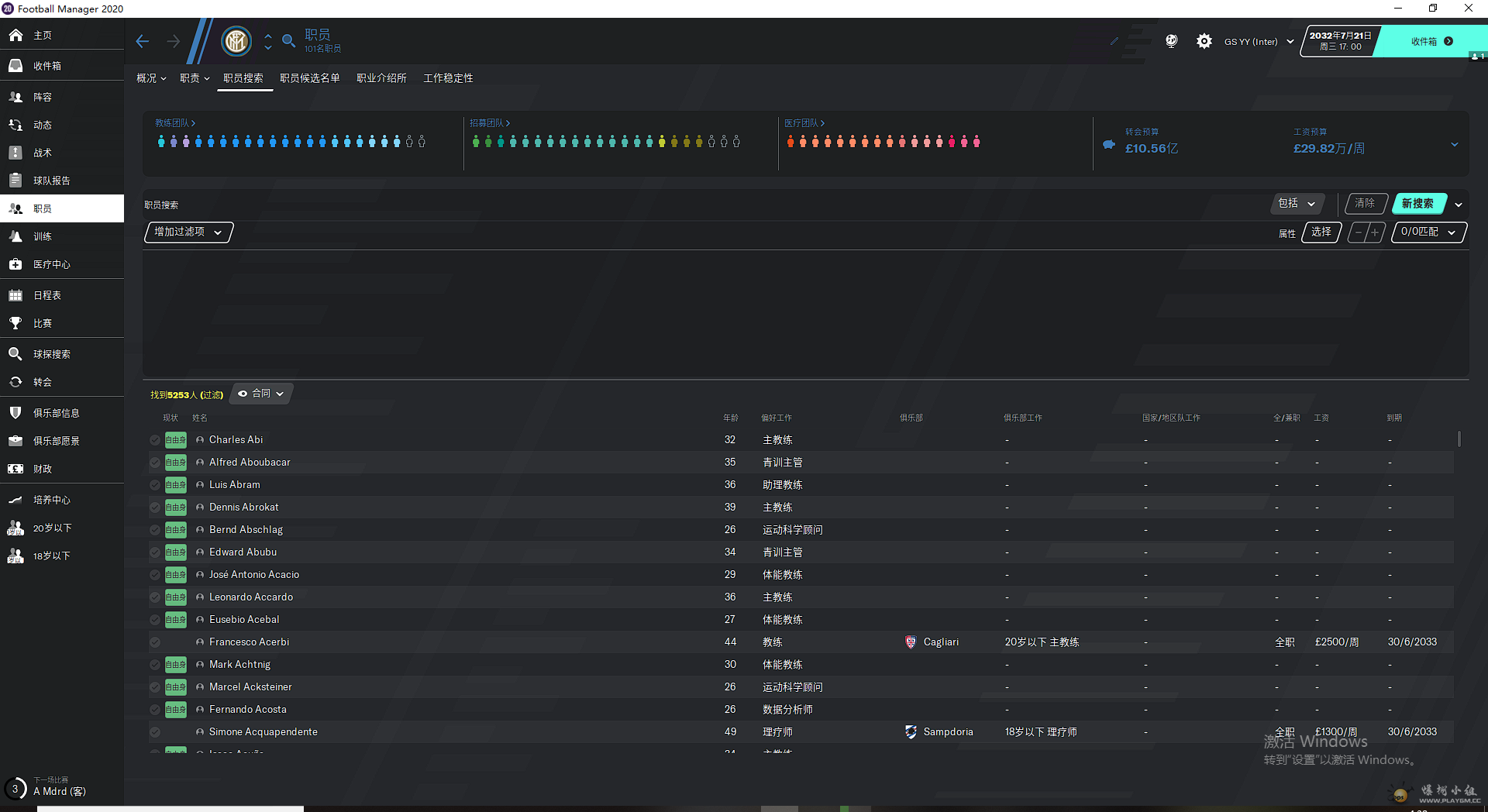Open the date 2032年7月21日 calendar box
Screen dimensions: 1488x812
point(1341,41)
